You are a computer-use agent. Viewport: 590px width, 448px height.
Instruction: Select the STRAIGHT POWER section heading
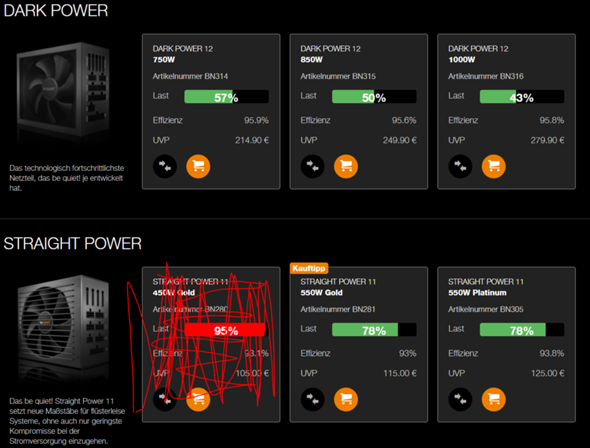tap(73, 243)
